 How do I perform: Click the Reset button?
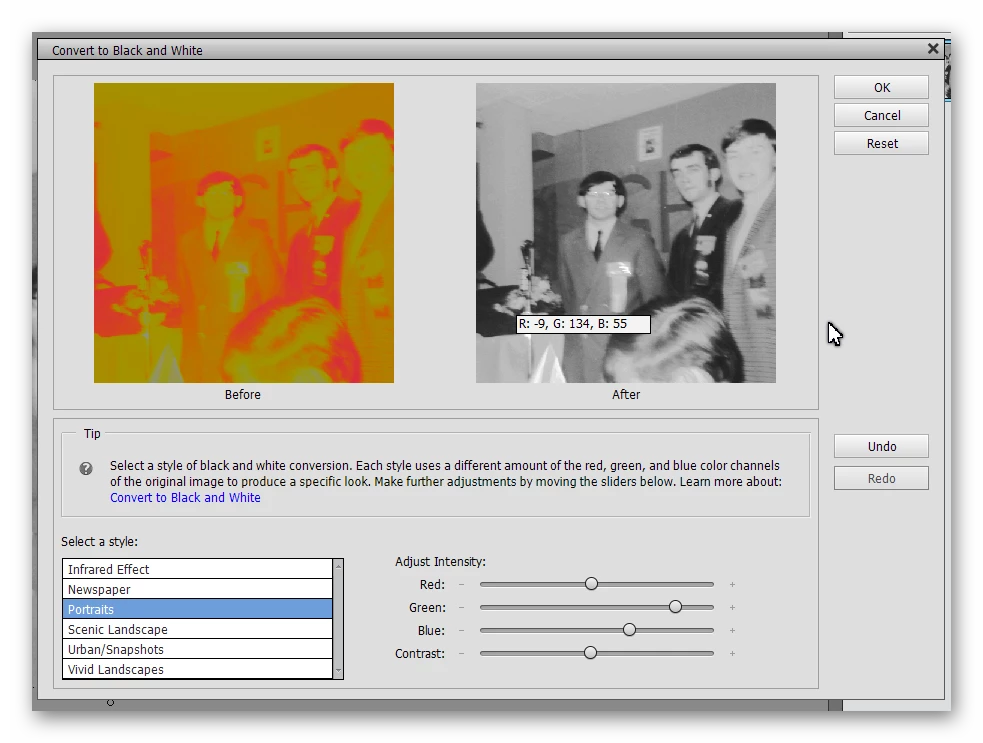(881, 144)
